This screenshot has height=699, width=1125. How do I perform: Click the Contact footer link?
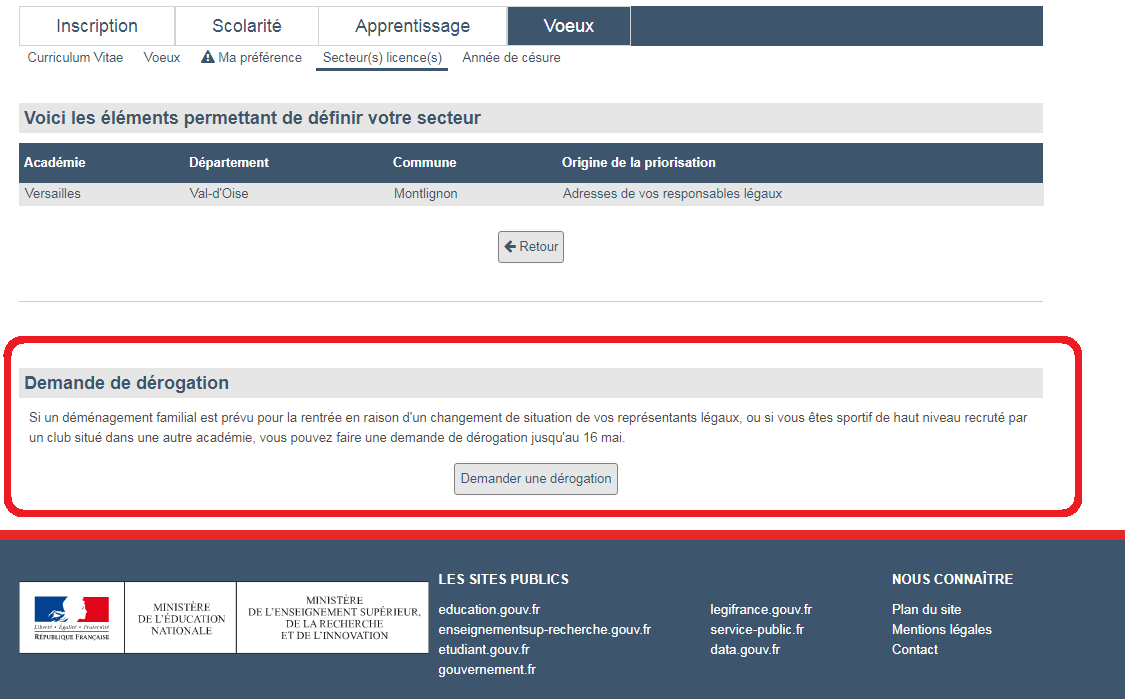914,650
